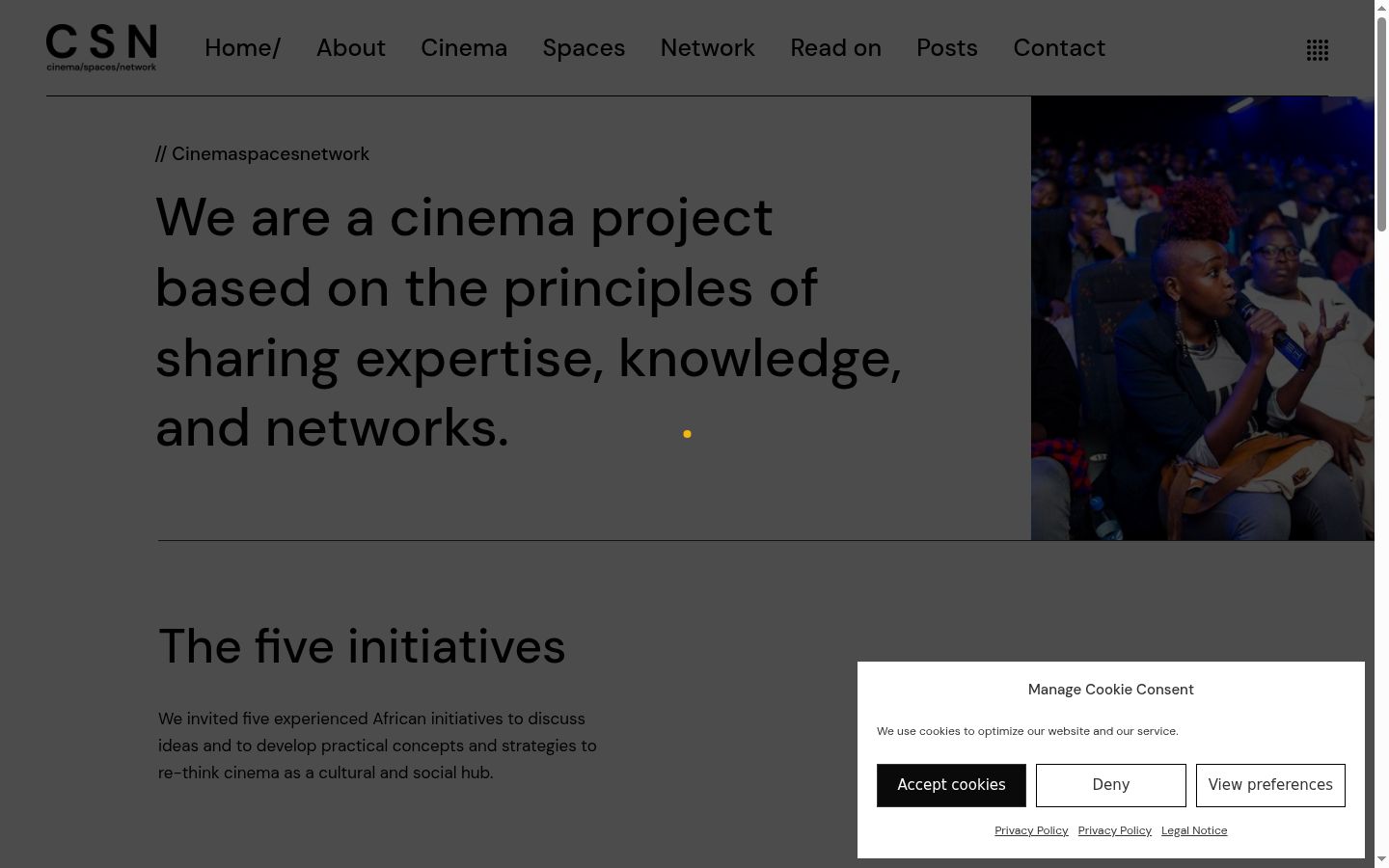
Task: Go to the Home/ menu item
Action: coord(242,48)
